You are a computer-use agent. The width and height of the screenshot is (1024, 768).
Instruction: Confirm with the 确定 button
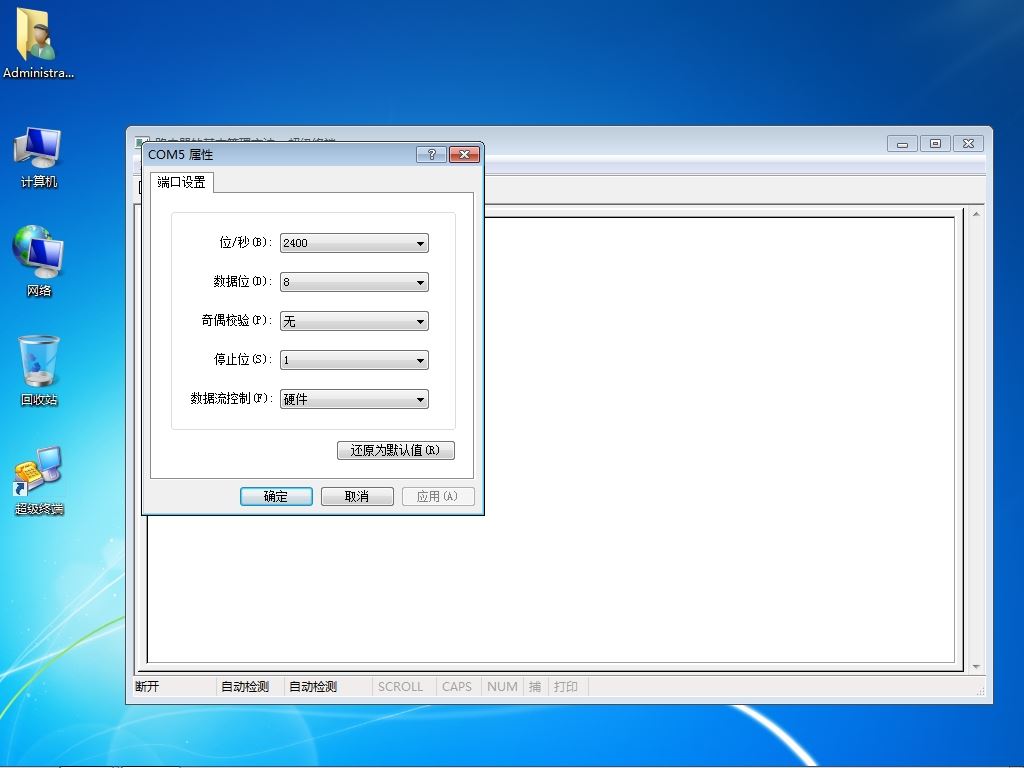tap(276, 496)
